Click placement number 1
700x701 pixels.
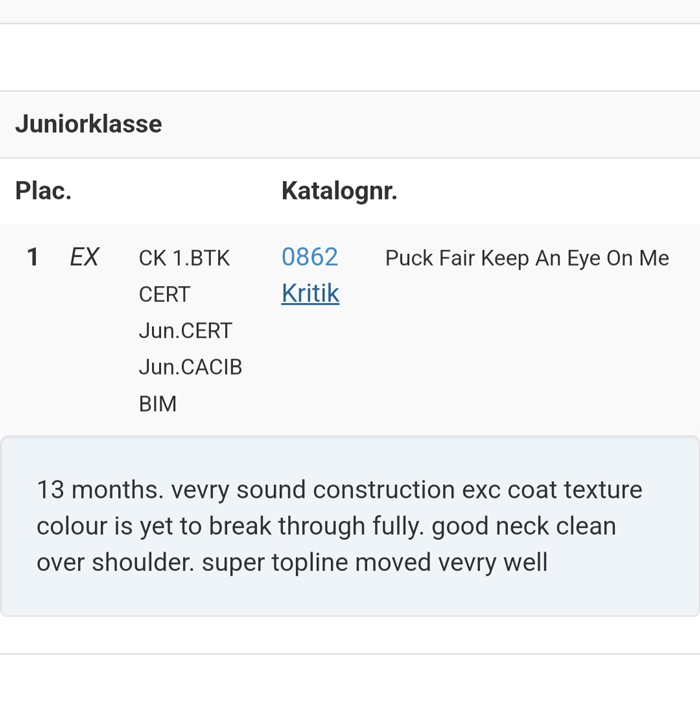click(33, 258)
